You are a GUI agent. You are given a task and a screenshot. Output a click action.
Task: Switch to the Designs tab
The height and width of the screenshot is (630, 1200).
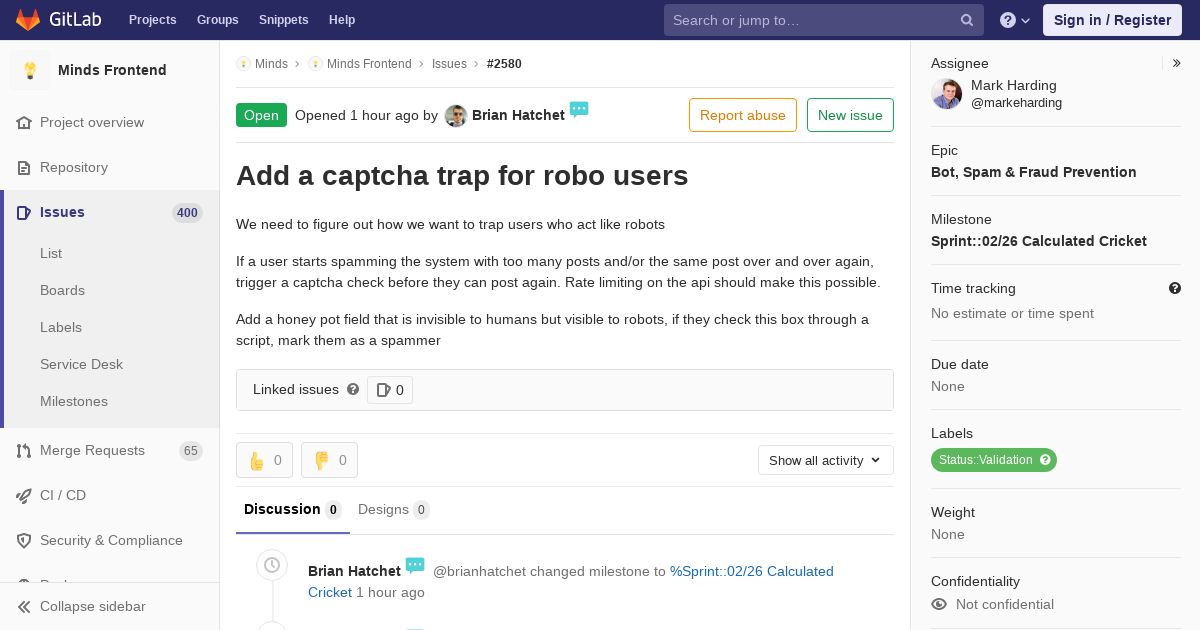tap(393, 510)
